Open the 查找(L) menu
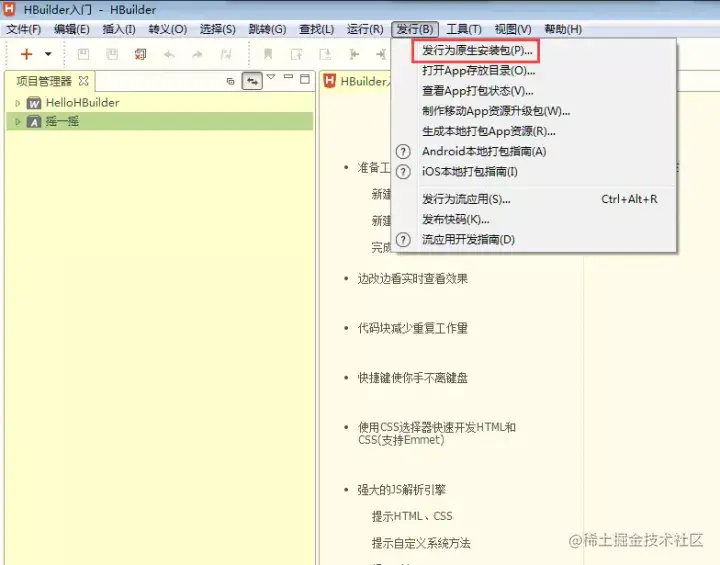The width and height of the screenshot is (720, 565). [x=316, y=29]
